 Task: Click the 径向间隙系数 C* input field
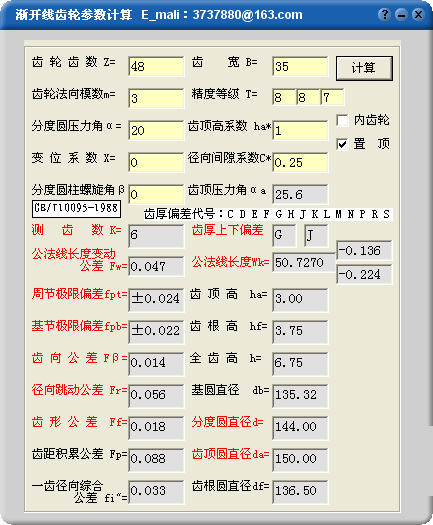(x=300, y=162)
